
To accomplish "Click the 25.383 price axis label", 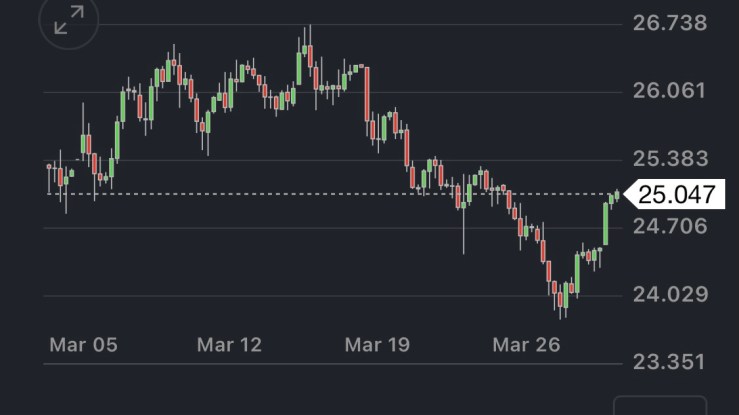I will (670, 159).
